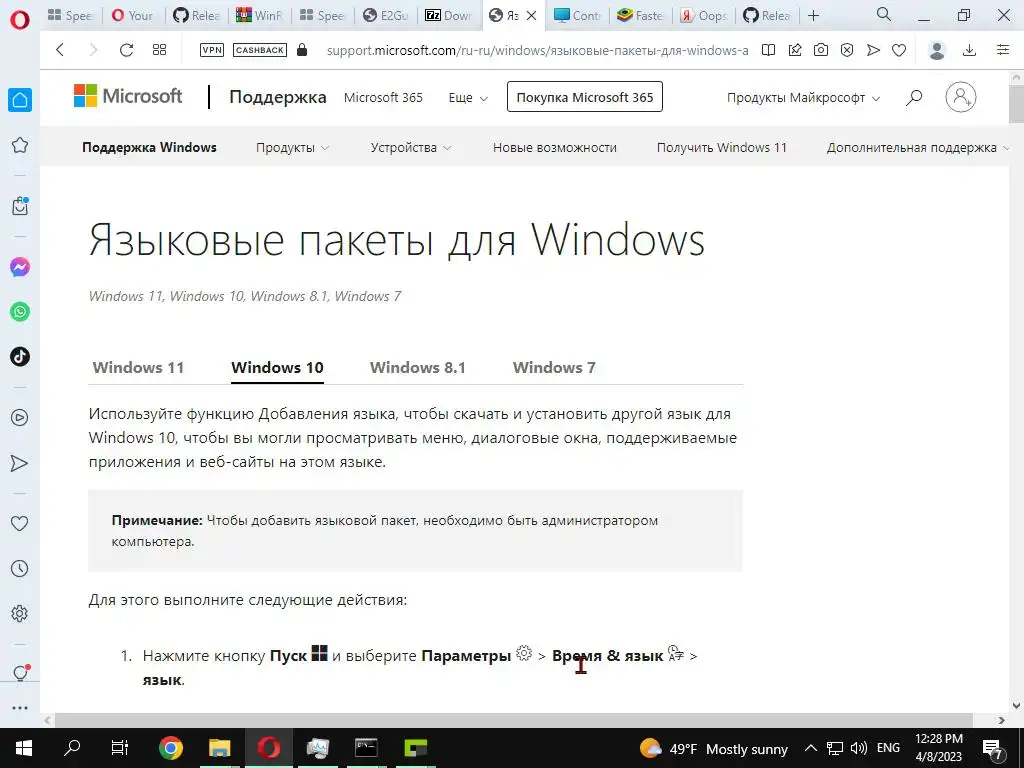Click the address bar URL

coord(537,50)
